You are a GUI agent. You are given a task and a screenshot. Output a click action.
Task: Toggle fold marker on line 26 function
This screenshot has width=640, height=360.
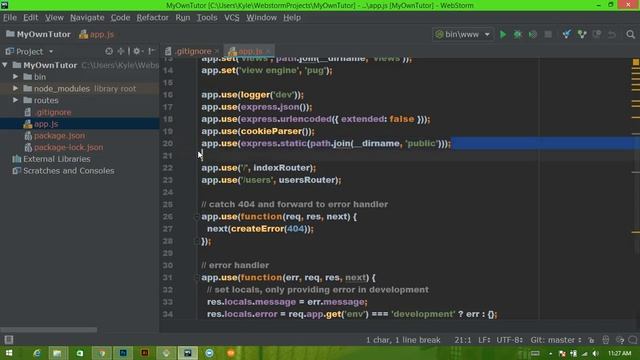click(196, 217)
